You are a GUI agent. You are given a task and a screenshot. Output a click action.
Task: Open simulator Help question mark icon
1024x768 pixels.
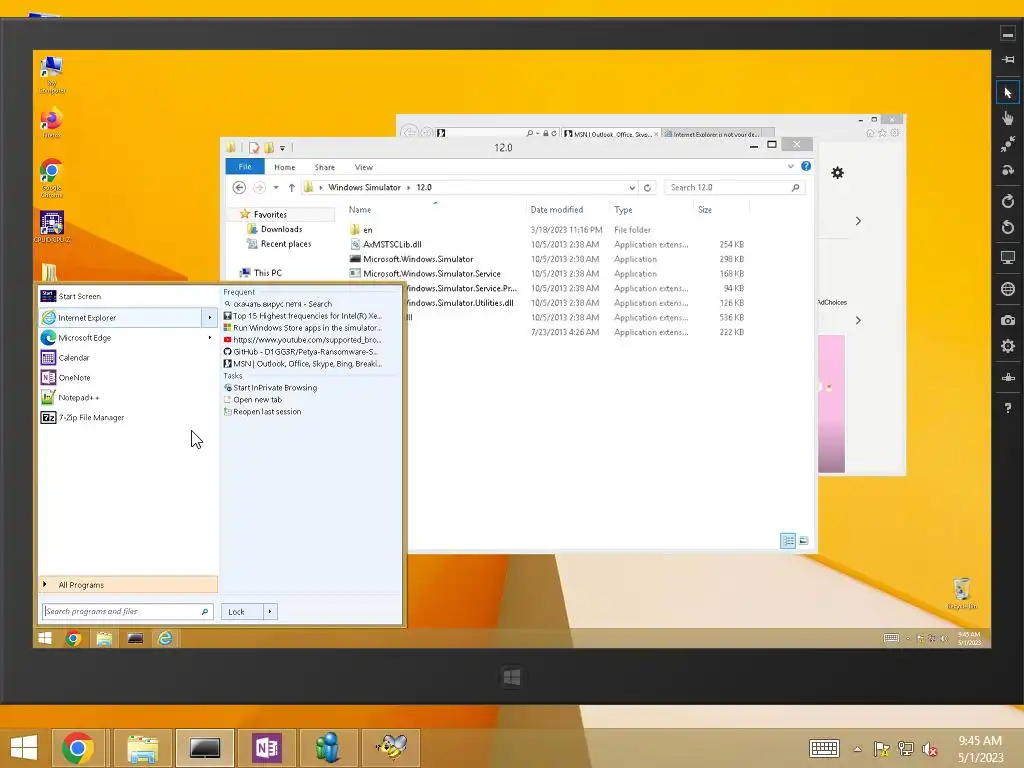pyautogui.click(x=1008, y=408)
